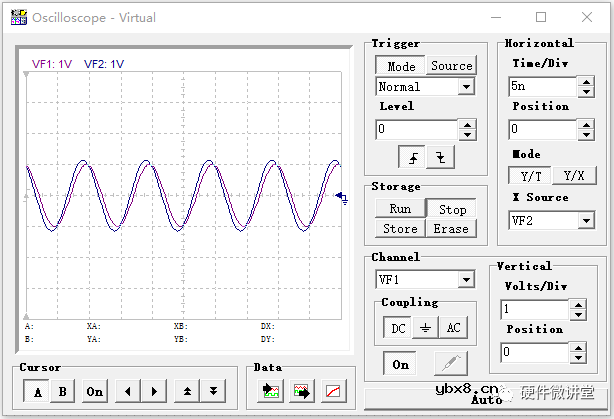Click the first Data import icon
This screenshot has width=614, height=419.
coord(270,391)
